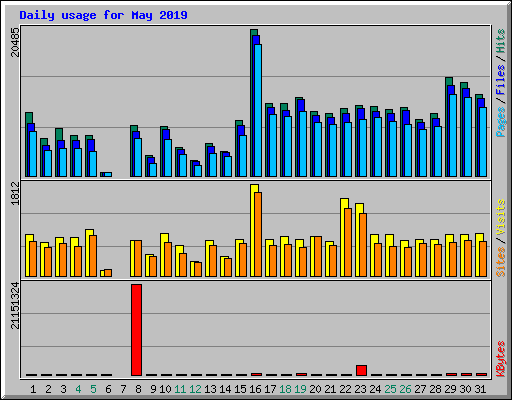Click the hits/files/pages bar for day 1

click(31, 144)
